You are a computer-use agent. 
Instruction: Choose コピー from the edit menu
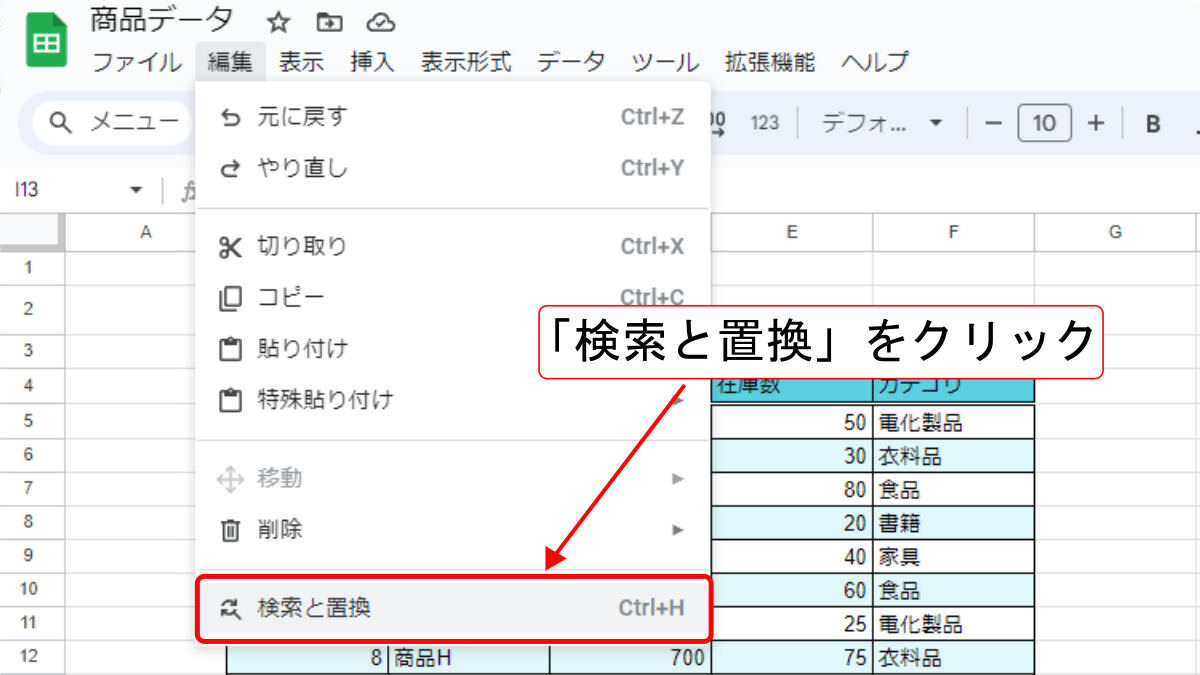452,298
